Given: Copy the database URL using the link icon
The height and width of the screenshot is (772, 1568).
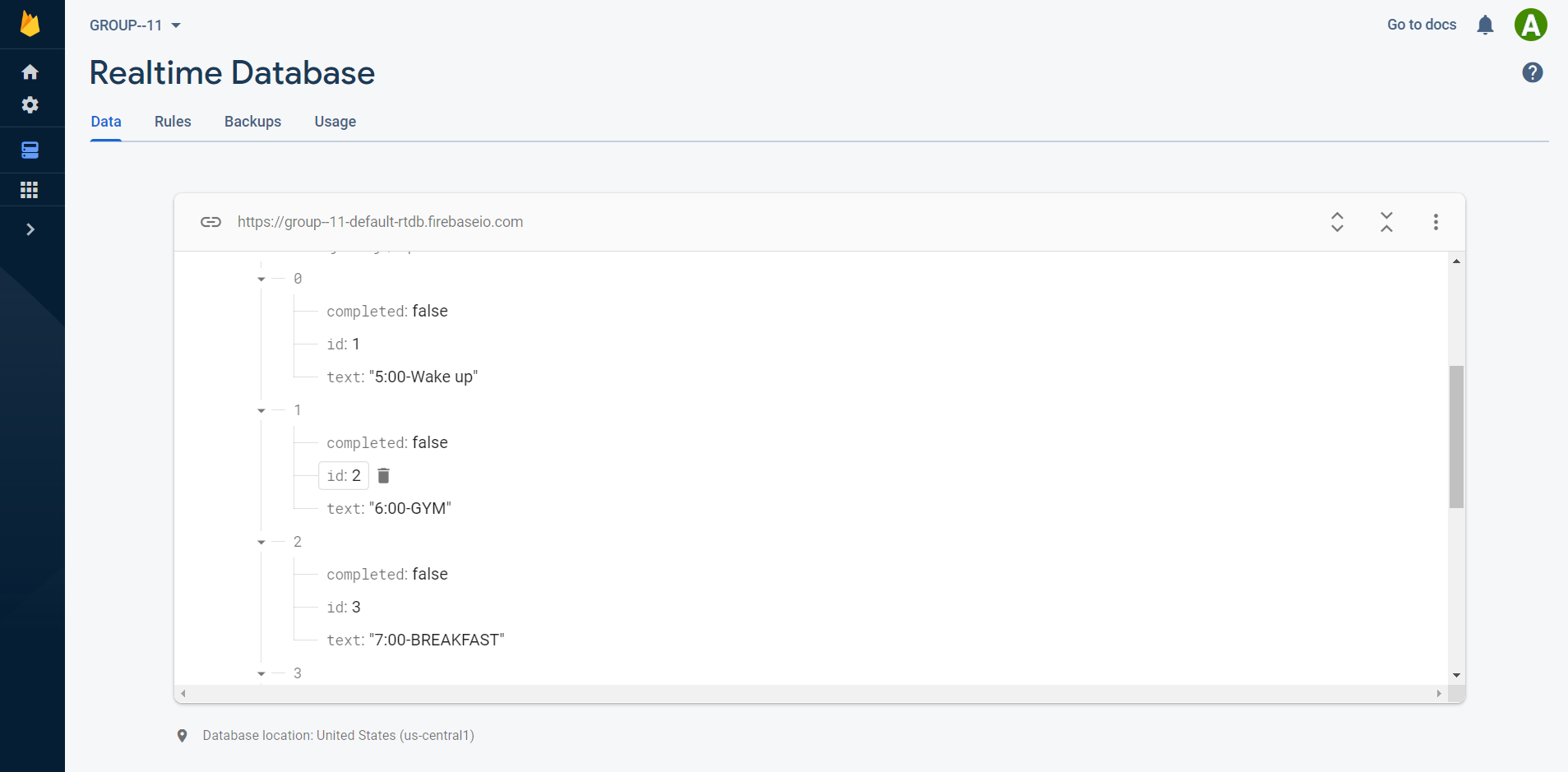Looking at the screenshot, I should point(210,221).
